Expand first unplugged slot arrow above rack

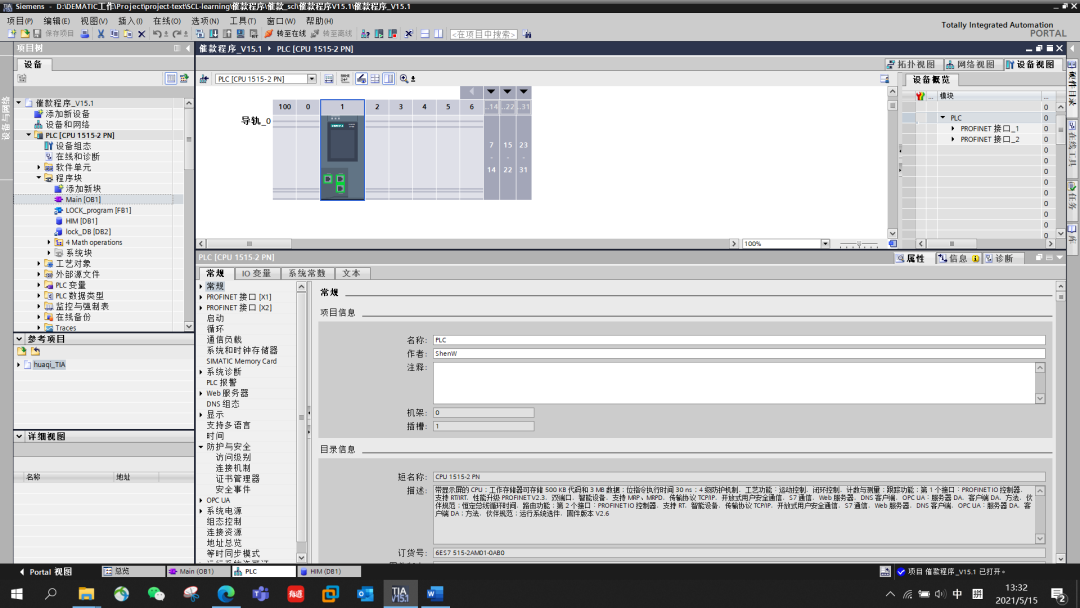coord(491,92)
